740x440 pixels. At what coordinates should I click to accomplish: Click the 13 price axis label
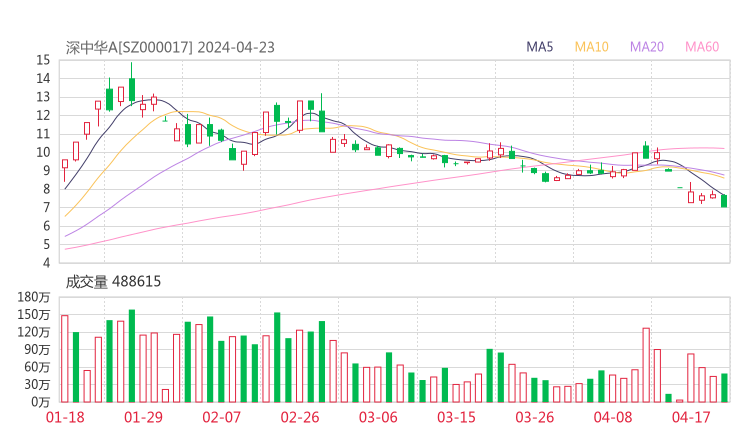[43, 97]
